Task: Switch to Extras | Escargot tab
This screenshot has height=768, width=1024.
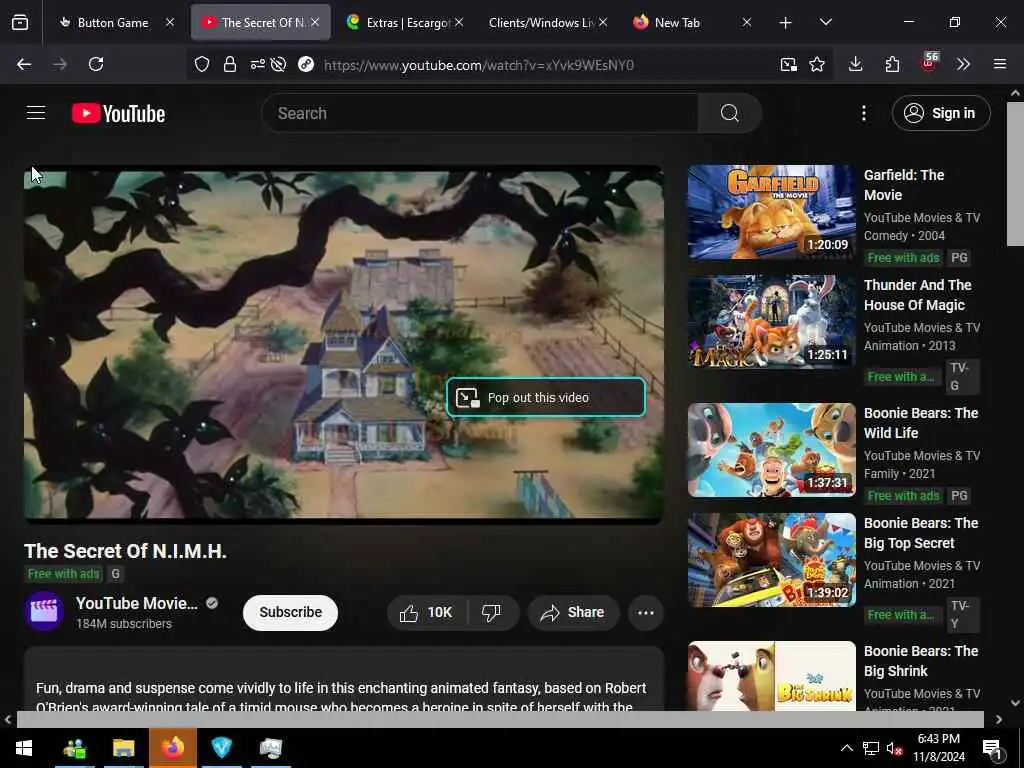Action: coord(402,23)
